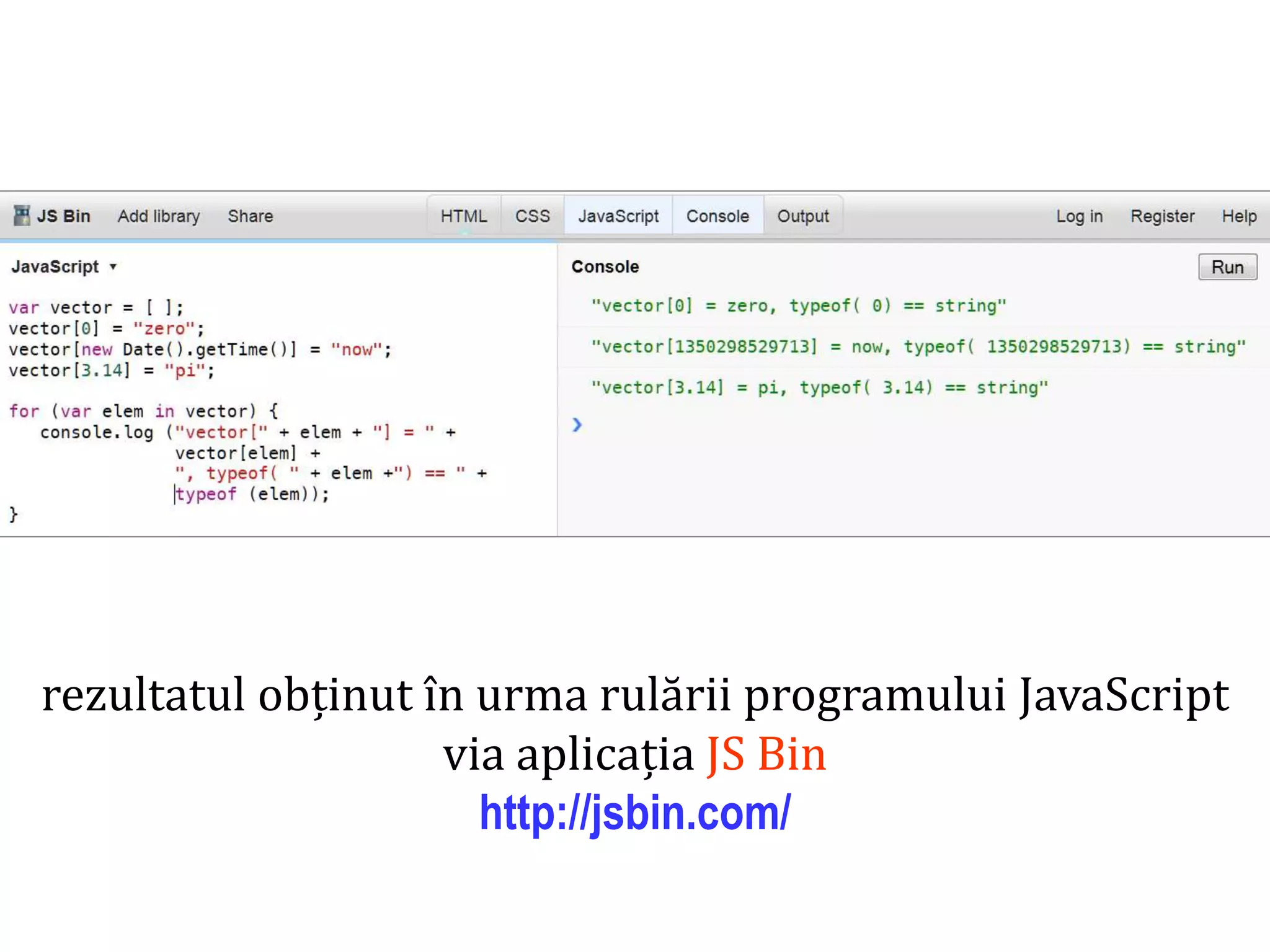Click the Run button in Console
Image resolution: width=1270 pixels, height=952 pixels.
[x=1227, y=267]
